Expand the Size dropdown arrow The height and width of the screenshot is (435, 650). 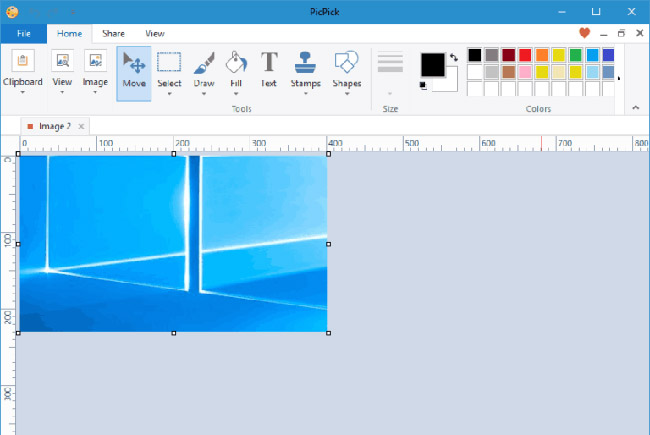coord(390,93)
